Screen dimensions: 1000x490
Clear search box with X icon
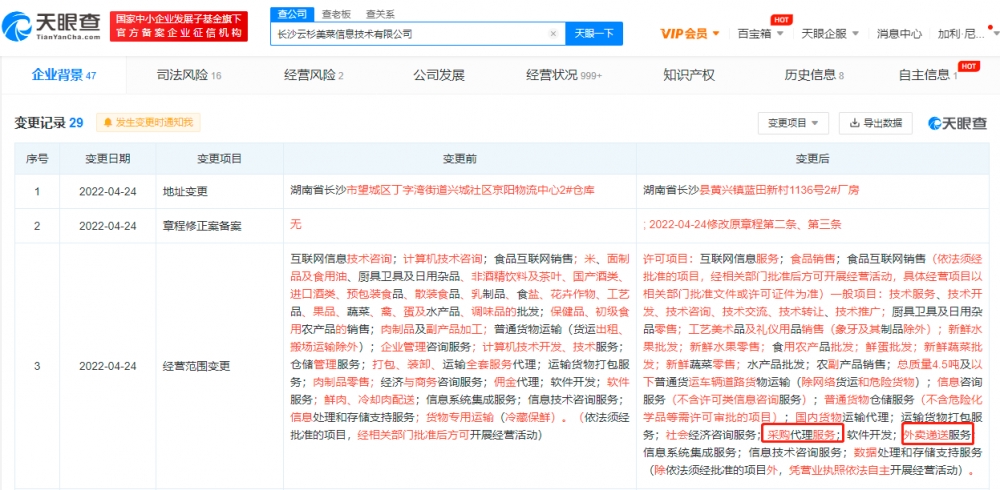(x=553, y=34)
